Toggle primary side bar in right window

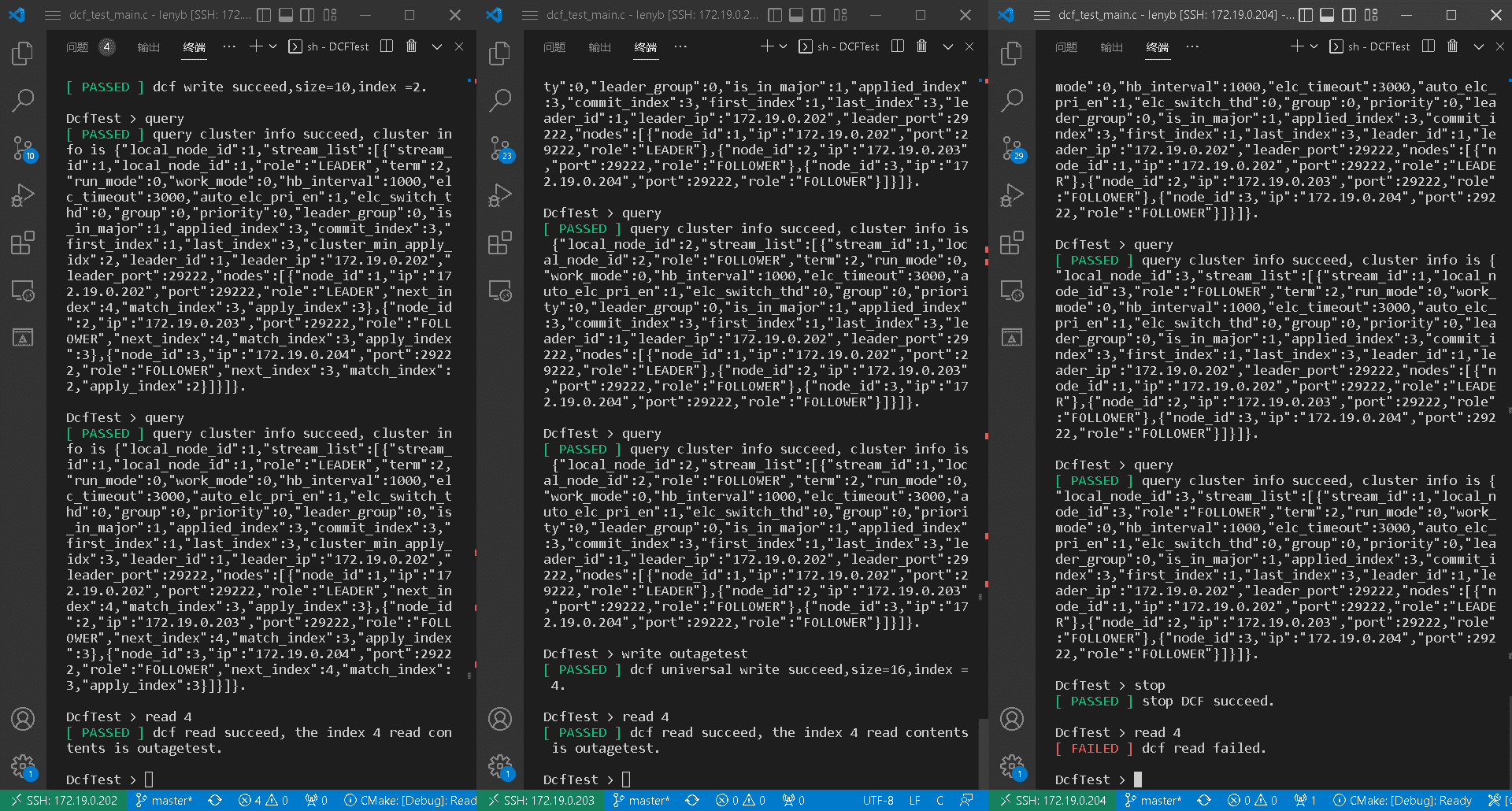(1306, 15)
